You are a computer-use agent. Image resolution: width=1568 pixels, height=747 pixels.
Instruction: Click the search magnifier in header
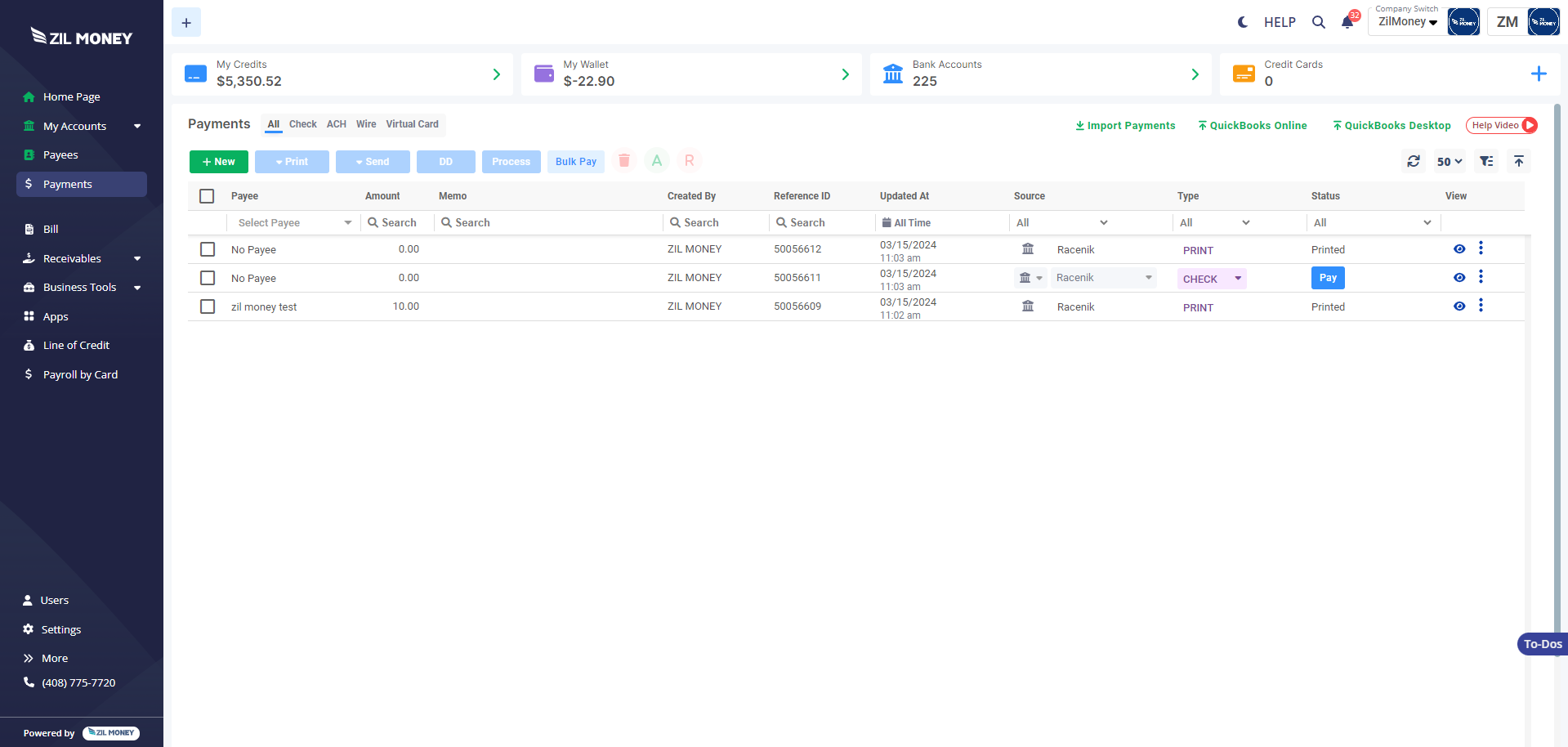point(1318,22)
